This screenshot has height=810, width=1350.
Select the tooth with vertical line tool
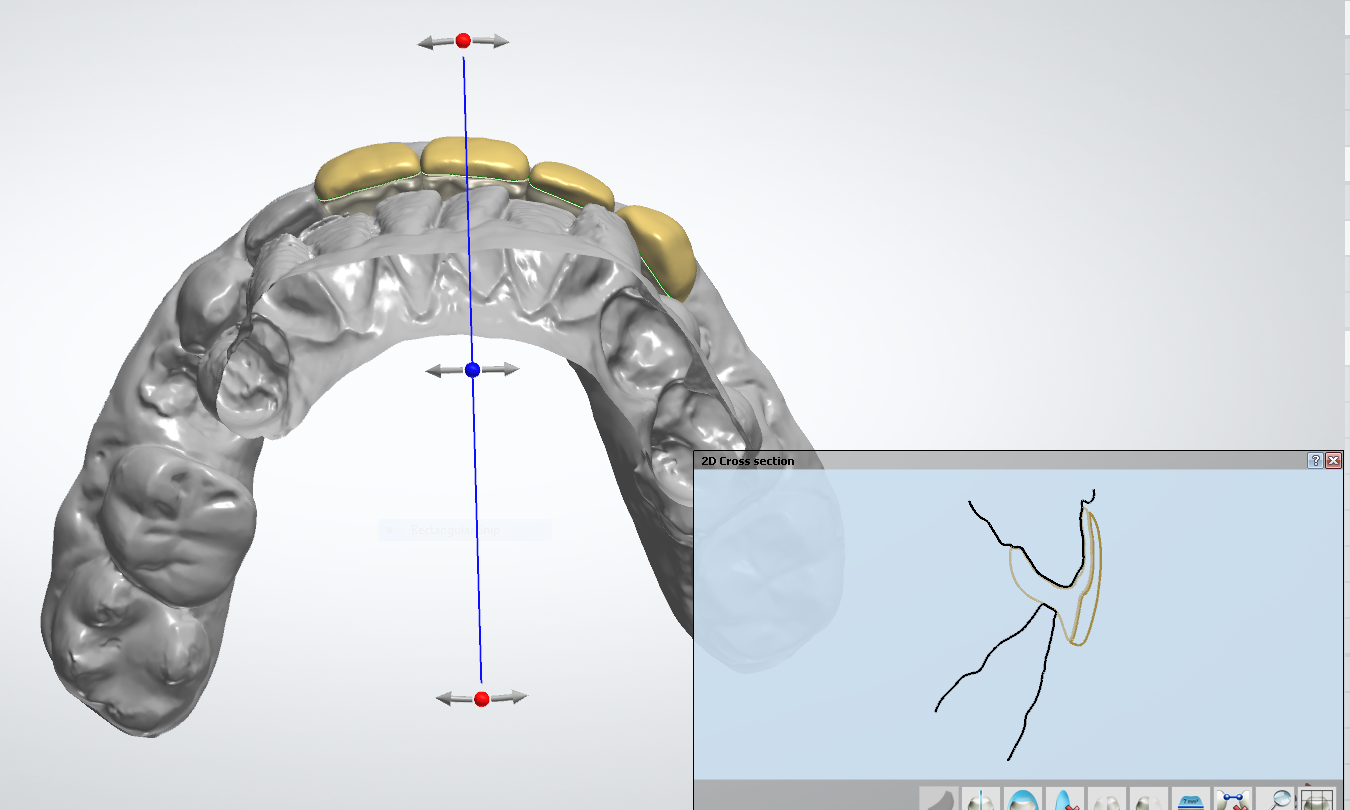coord(981,798)
